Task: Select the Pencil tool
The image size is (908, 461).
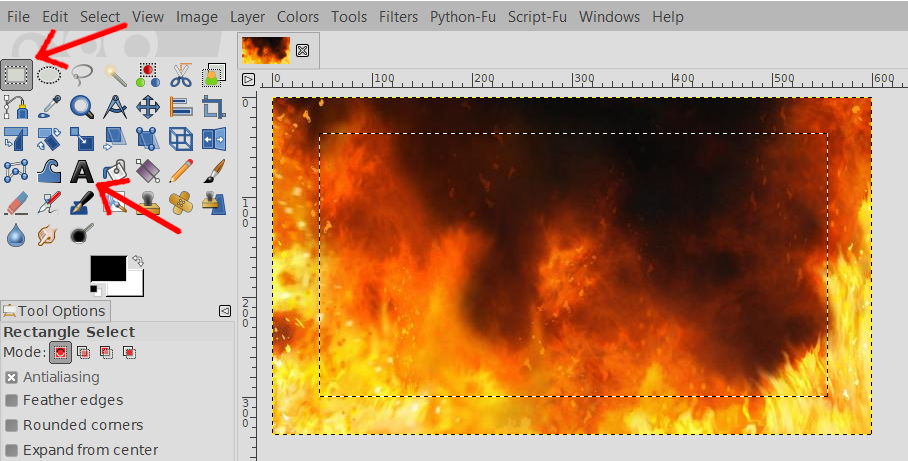Action: [x=181, y=171]
